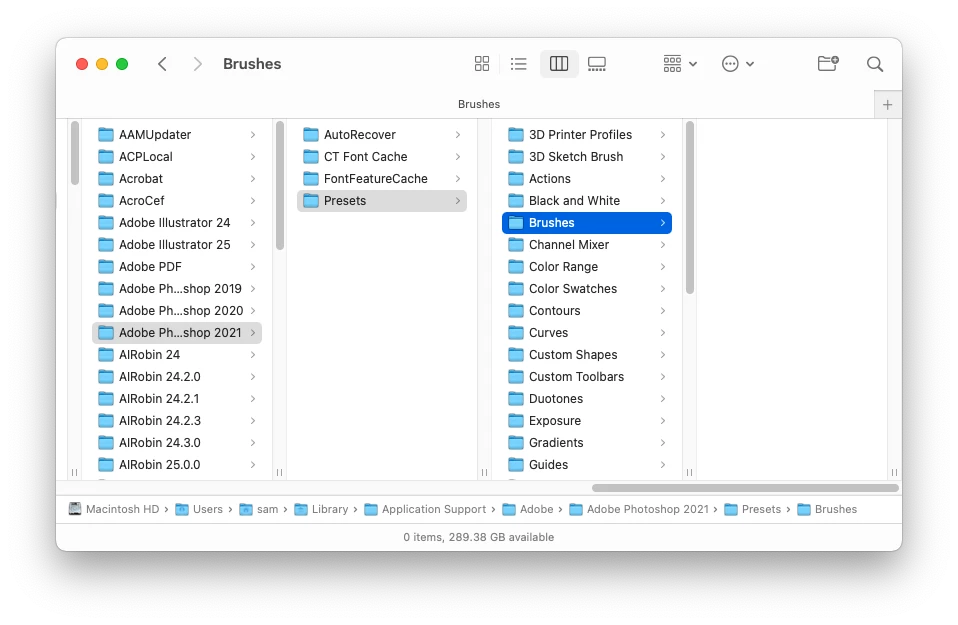Click the horizontal scrollbar at bottom
The width and height of the screenshot is (958, 625).
pos(745,488)
